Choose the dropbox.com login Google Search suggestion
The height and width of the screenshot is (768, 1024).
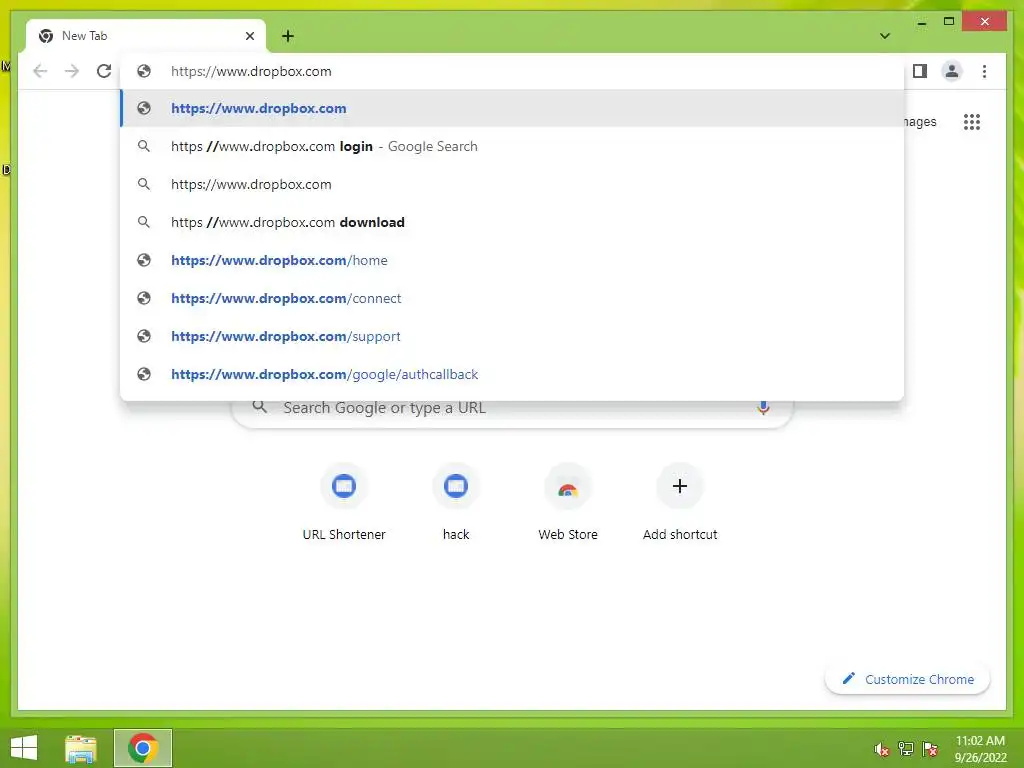513,146
